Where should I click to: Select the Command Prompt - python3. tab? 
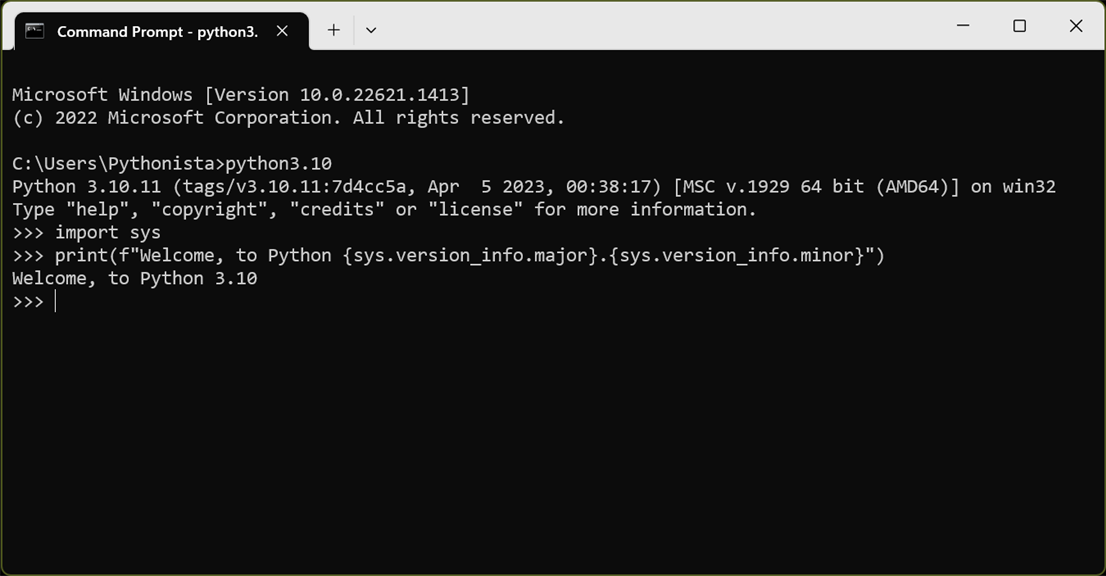pyautogui.click(x=157, y=32)
